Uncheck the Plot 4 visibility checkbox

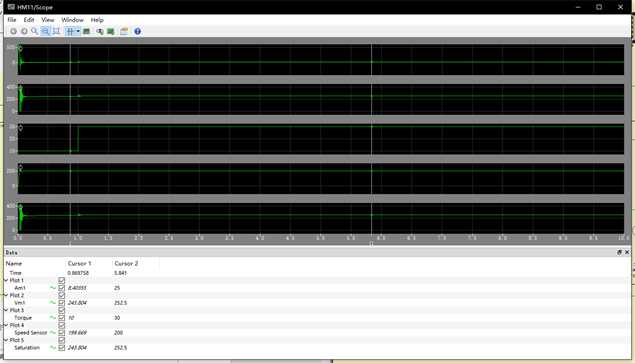point(62,325)
